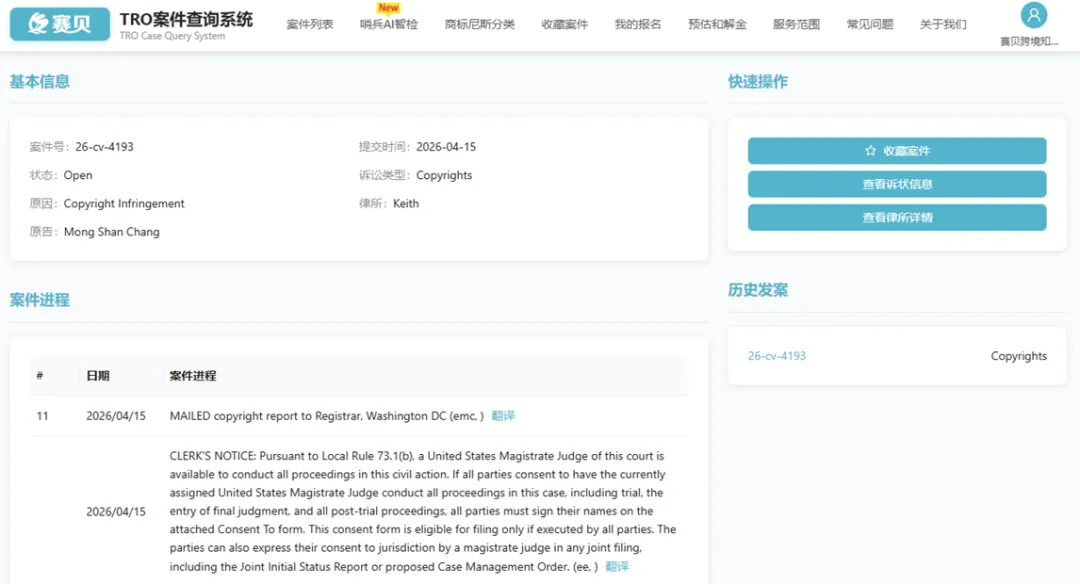Select the status value Open
Image resolution: width=1080 pixels, height=584 pixels.
[x=78, y=175]
